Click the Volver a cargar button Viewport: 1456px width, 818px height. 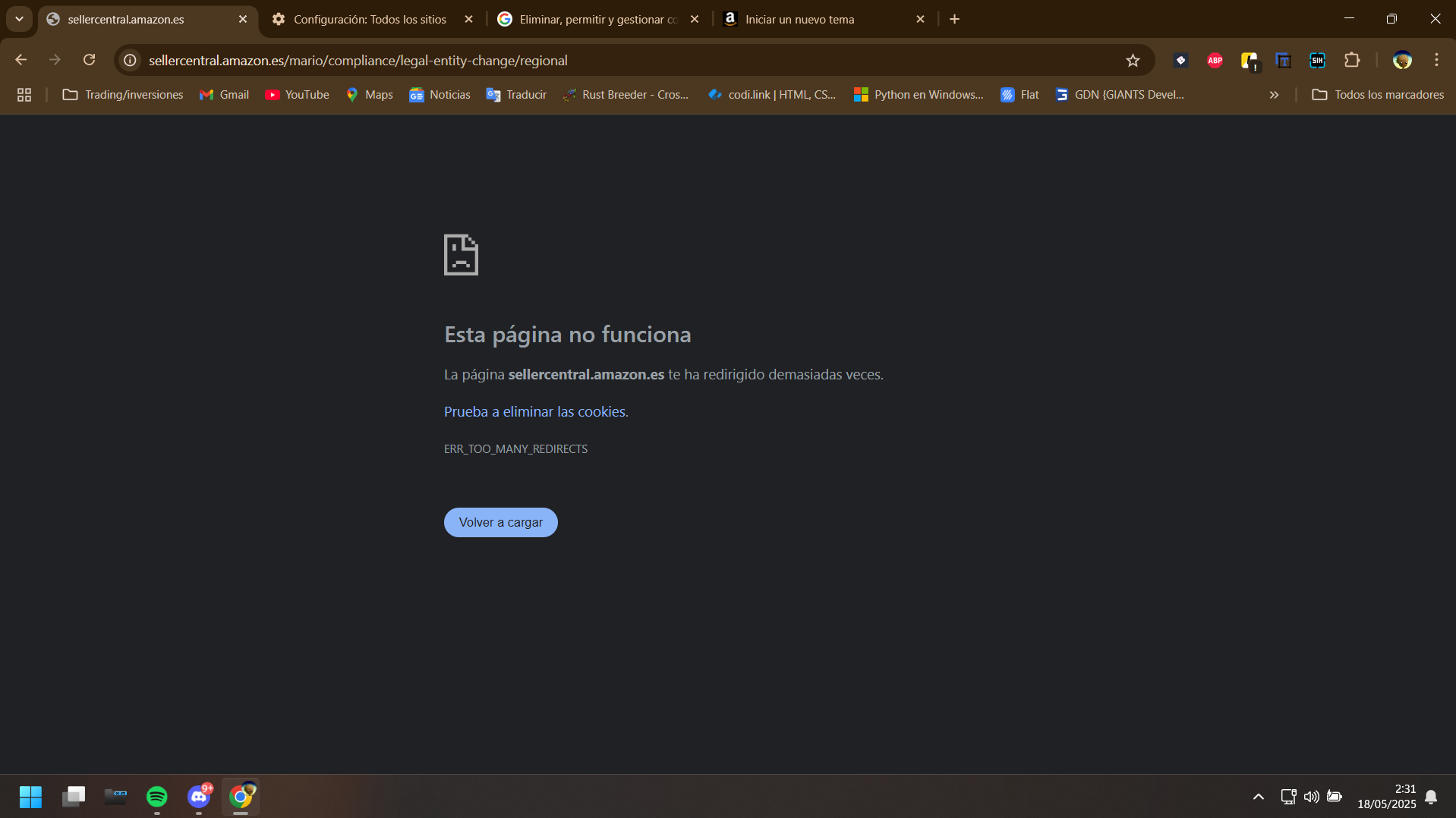(500, 522)
